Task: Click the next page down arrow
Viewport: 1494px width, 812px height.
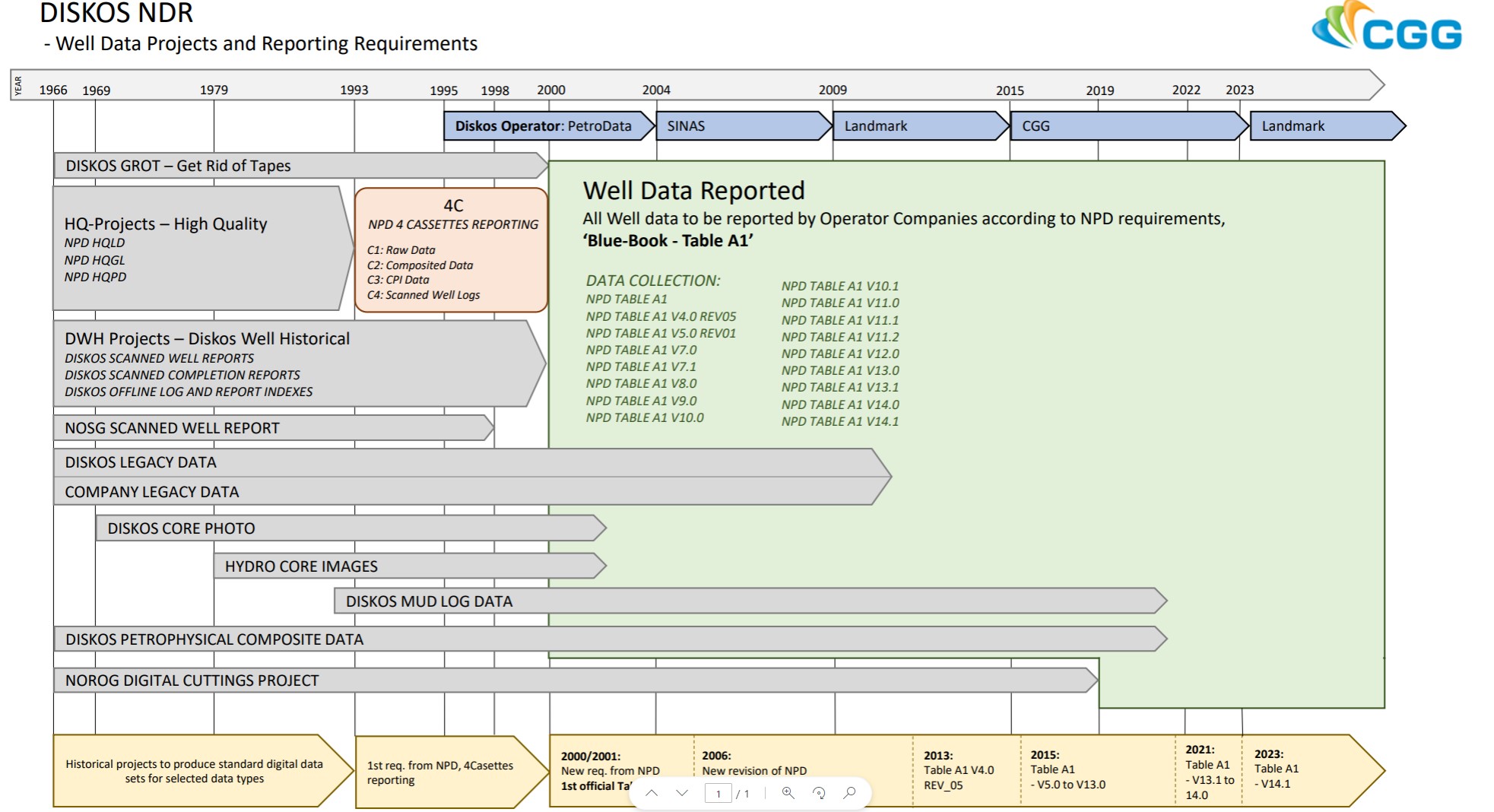Action: pyautogui.click(x=682, y=793)
